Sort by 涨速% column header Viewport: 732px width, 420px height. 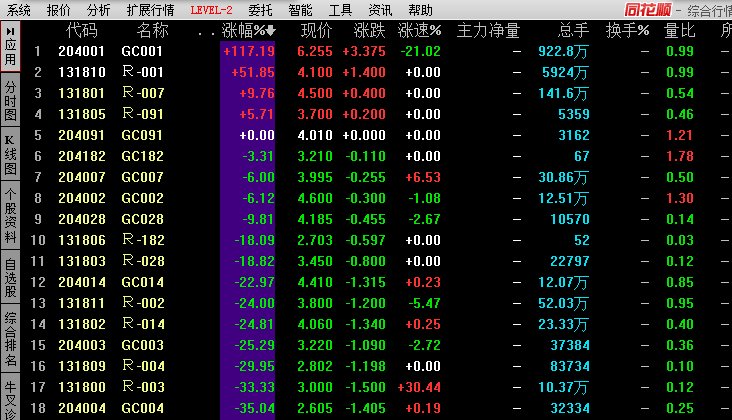(x=419, y=31)
